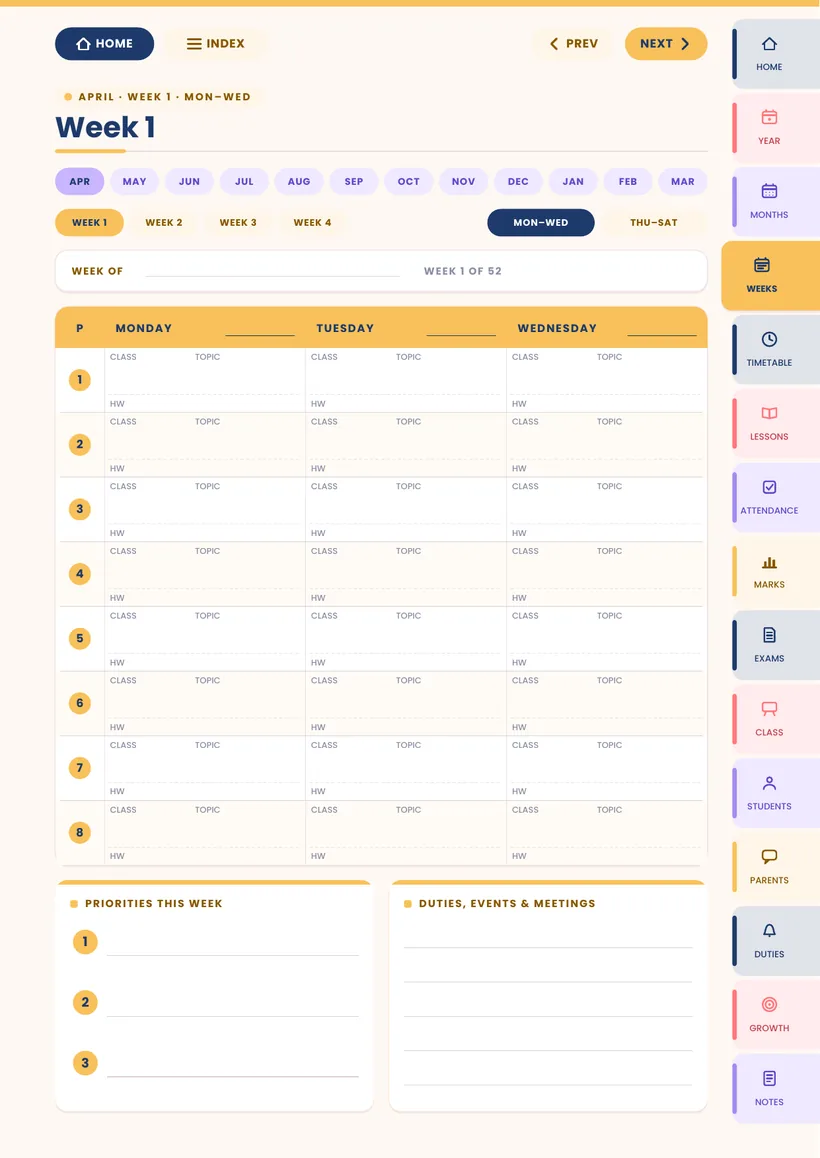The image size is (820, 1158).
Task: Click the Week 1 page title
Action: 106,127
